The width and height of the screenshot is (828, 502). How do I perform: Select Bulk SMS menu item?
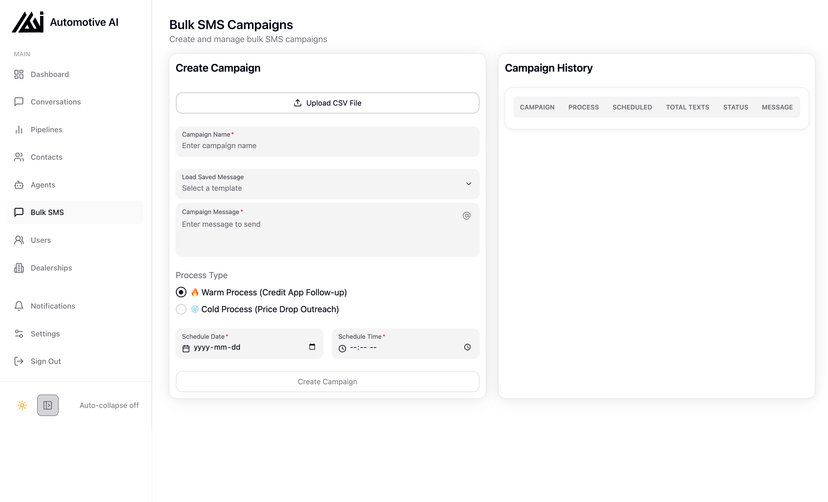click(76, 212)
